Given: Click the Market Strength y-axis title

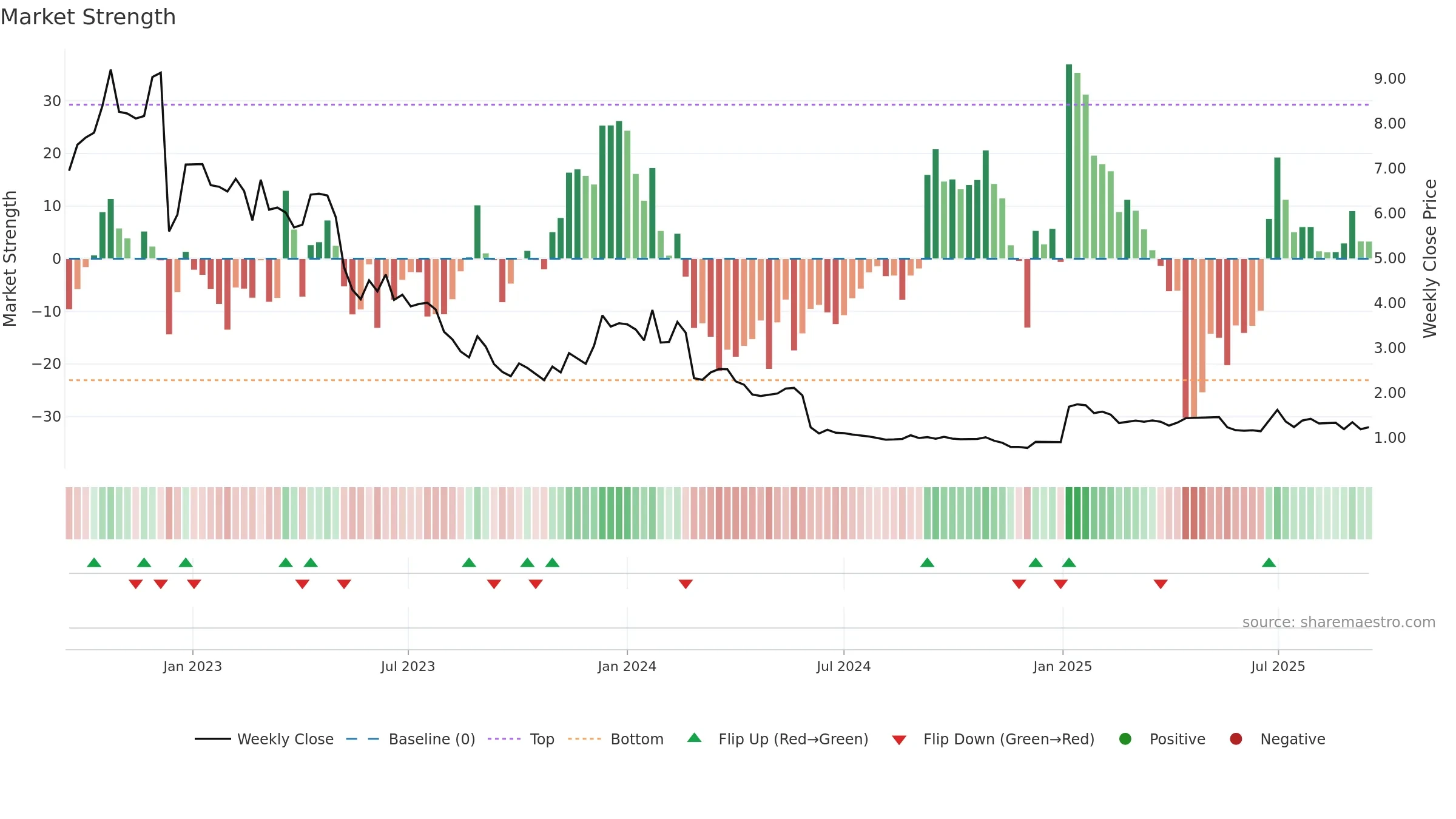Looking at the screenshot, I should pyautogui.click(x=10, y=258).
